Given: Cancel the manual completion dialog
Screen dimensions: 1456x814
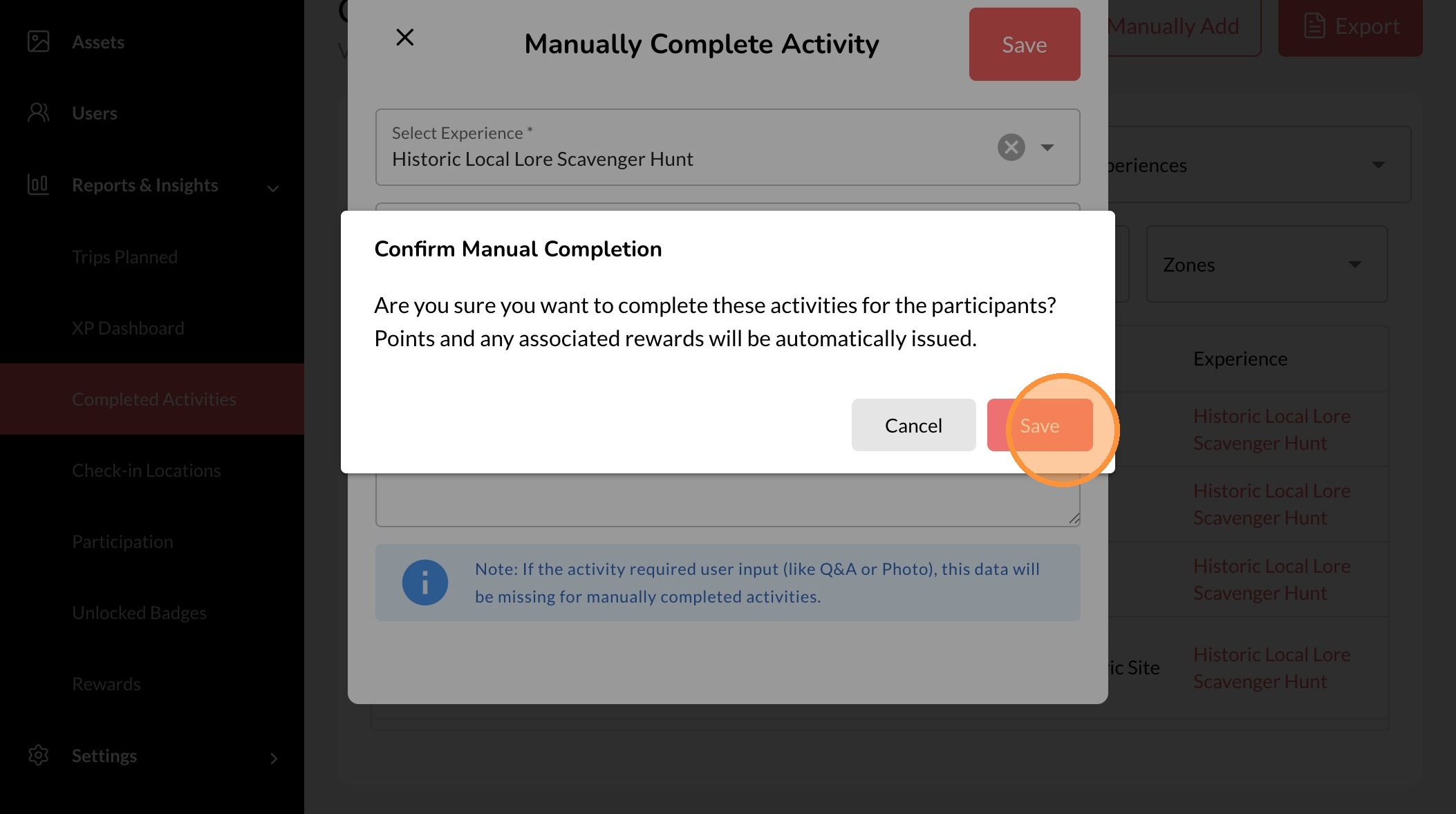Looking at the screenshot, I should (913, 426).
